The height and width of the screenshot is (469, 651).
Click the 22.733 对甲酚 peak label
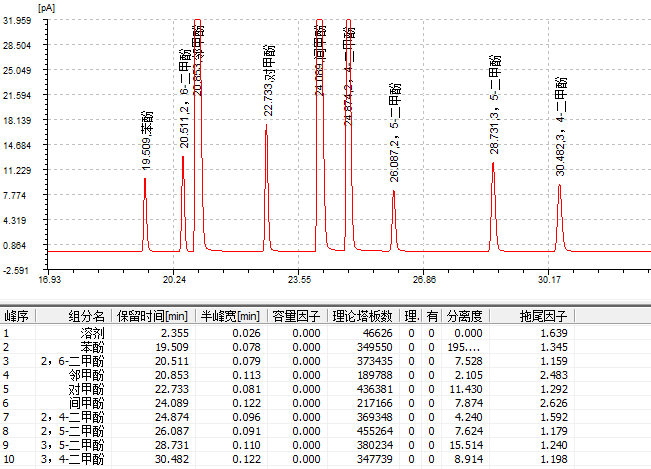269,82
